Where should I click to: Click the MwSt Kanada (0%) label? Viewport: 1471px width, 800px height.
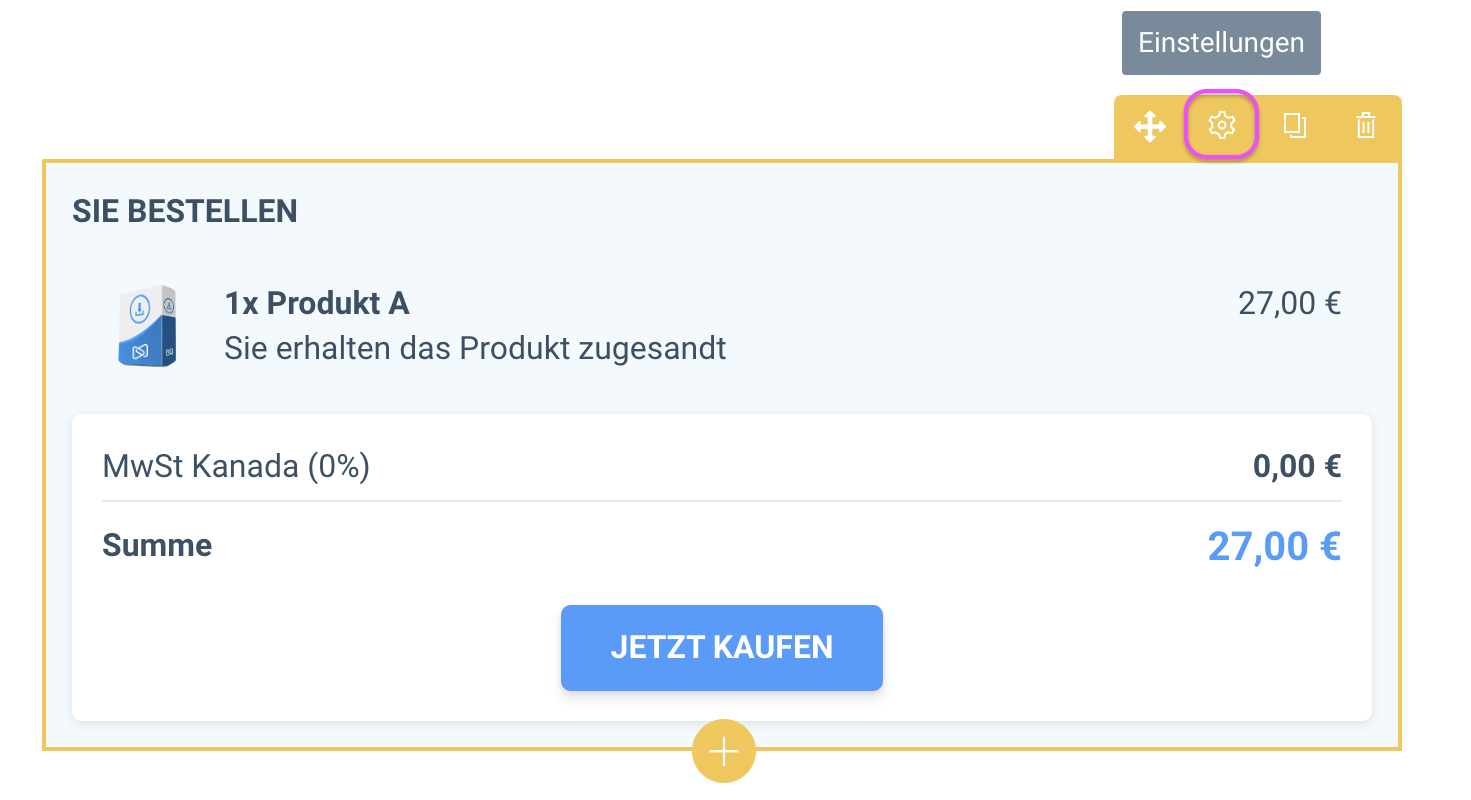[236, 466]
